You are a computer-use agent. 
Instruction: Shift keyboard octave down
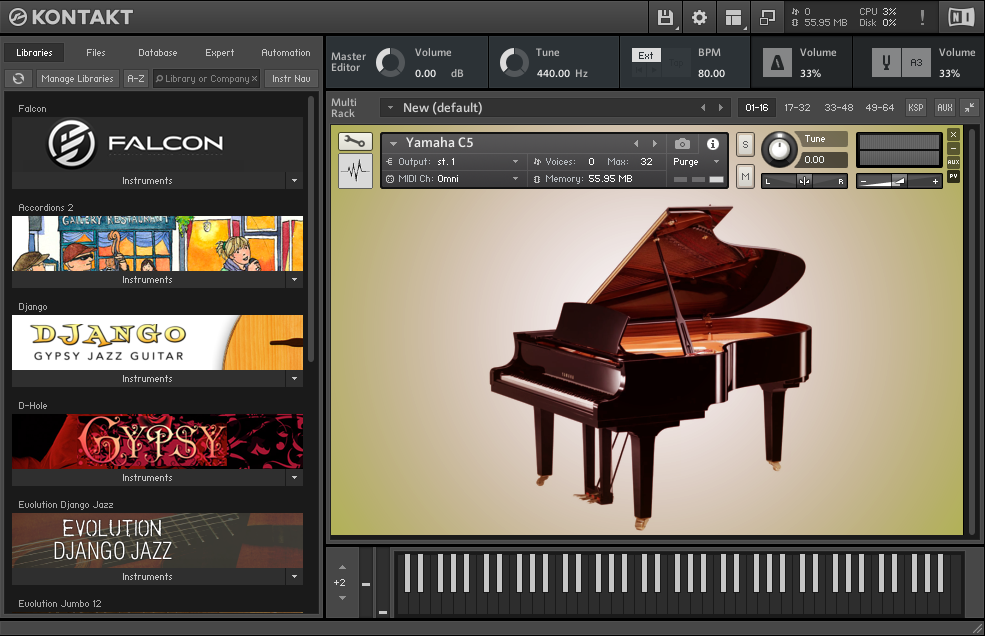pos(342,598)
